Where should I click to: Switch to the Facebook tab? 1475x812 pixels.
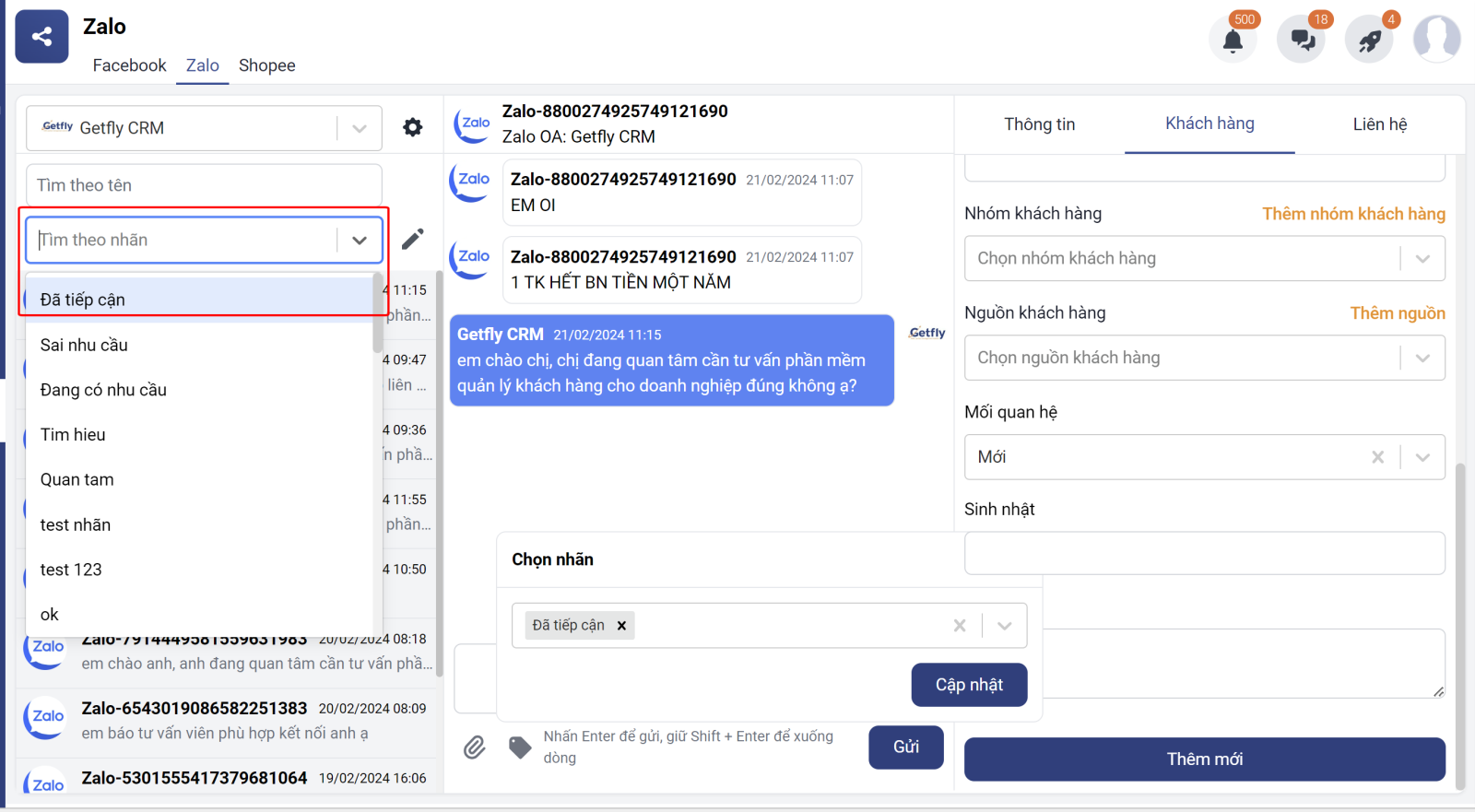click(129, 65)
